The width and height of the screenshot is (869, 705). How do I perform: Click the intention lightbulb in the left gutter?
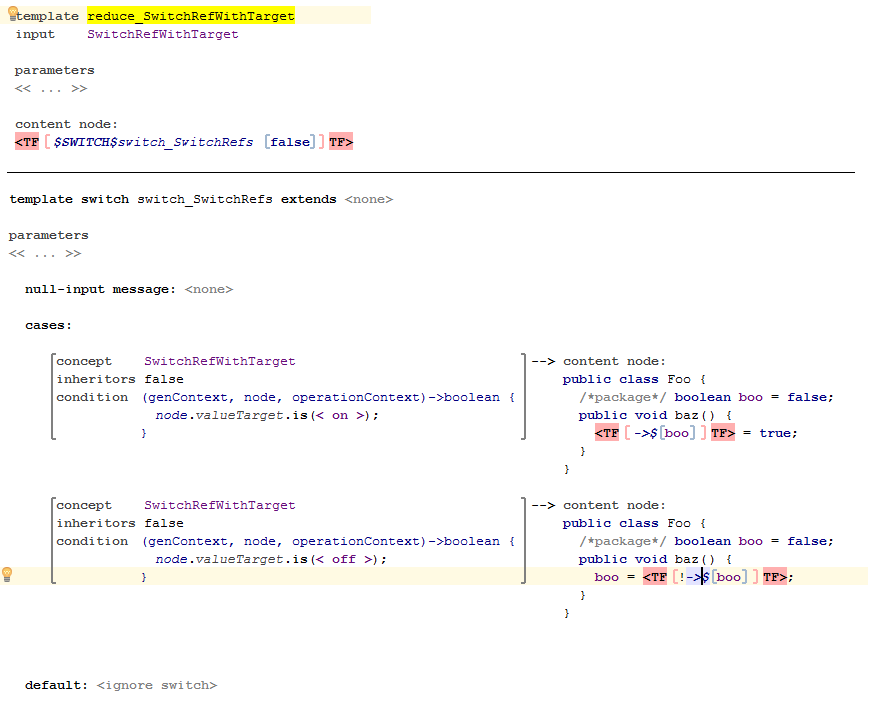click(x=7, y=575)
